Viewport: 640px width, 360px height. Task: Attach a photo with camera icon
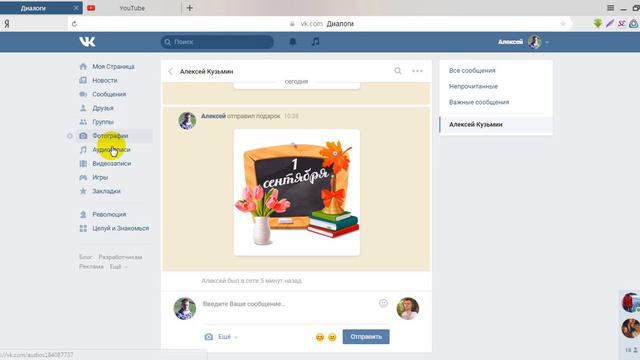tap(209, 337)
